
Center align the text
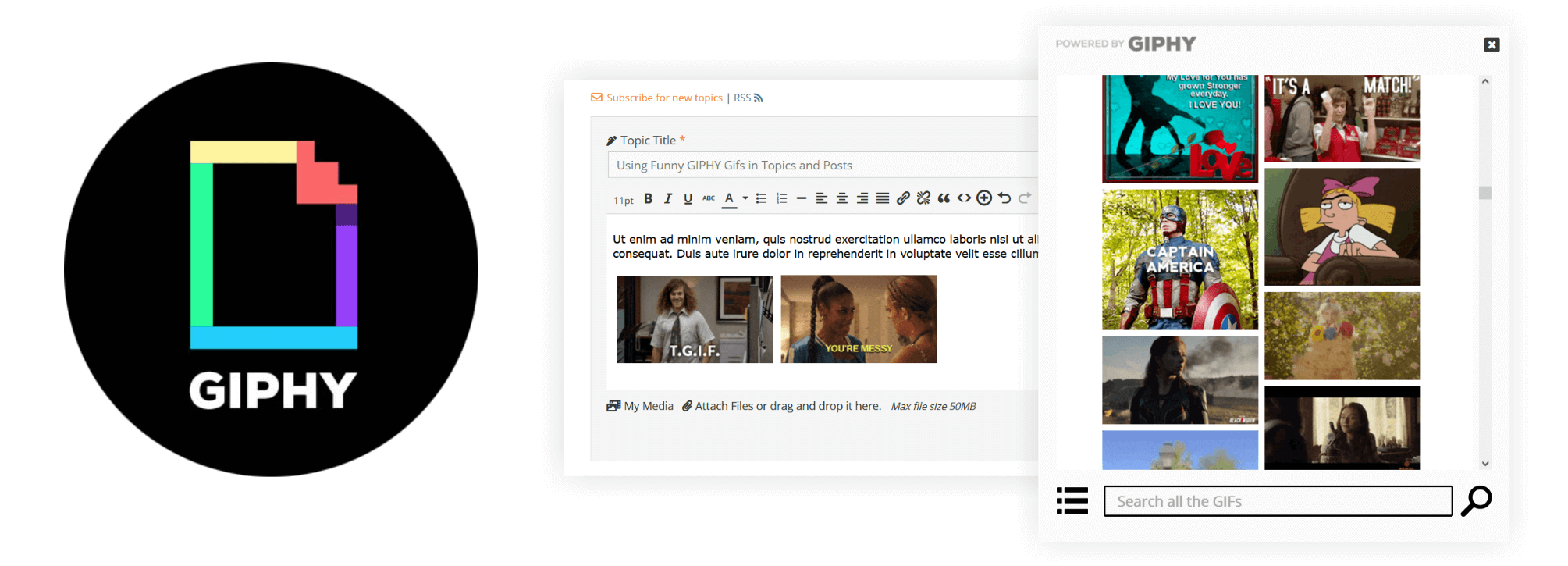coord(842,198)
